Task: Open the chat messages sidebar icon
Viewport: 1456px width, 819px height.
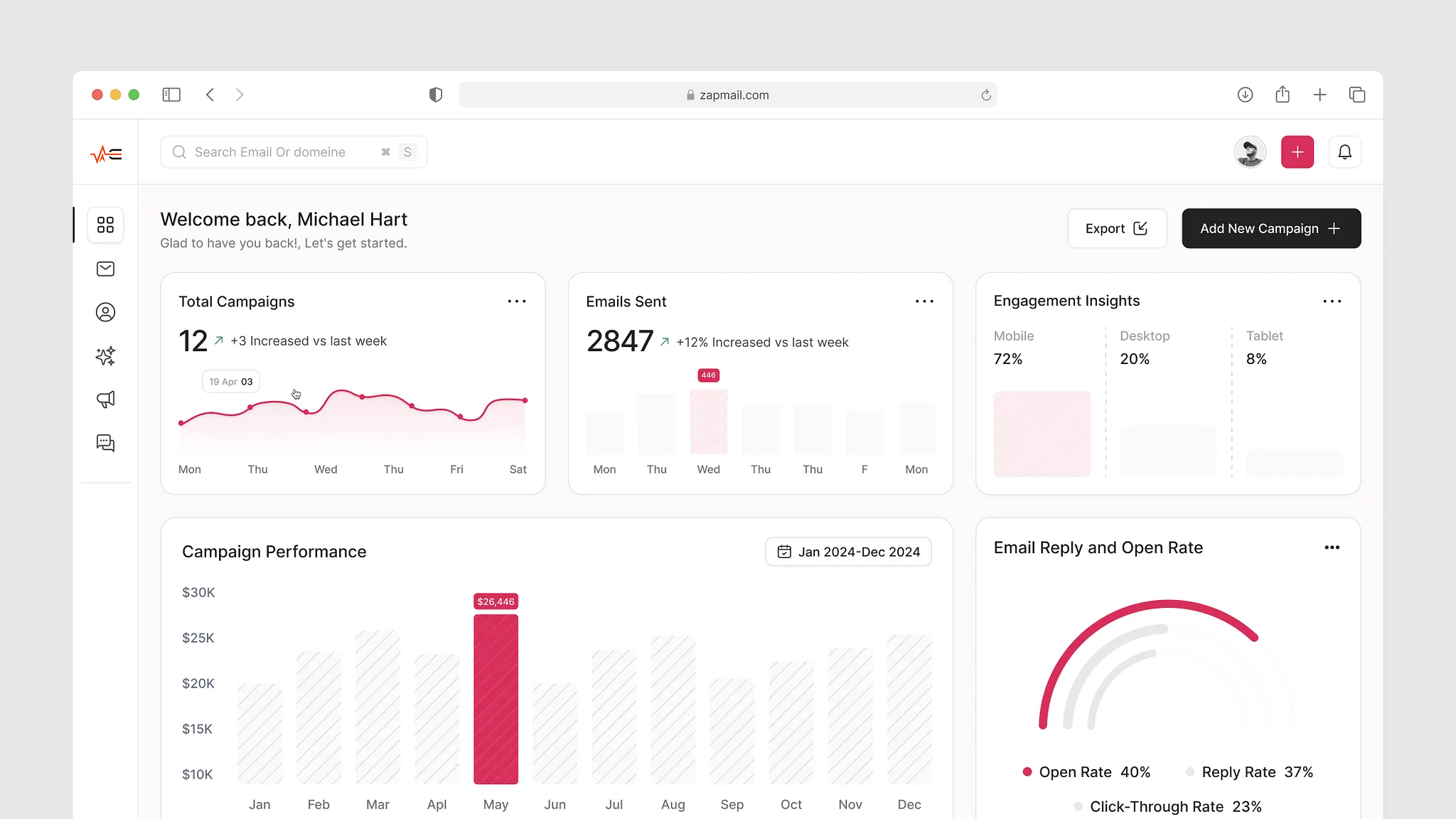Action: point(105,443)
